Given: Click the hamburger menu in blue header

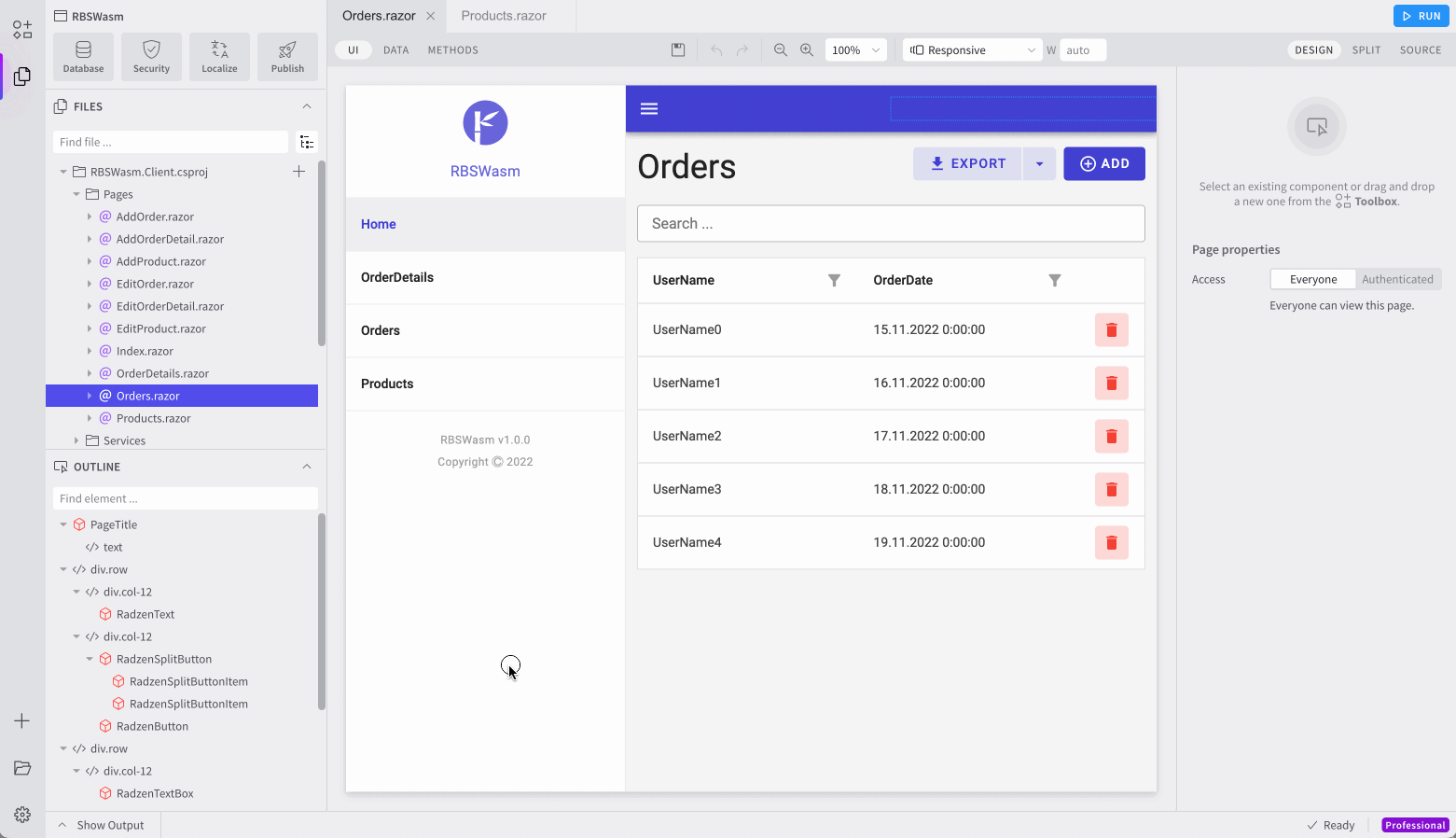Looking at the screenshot, I should click(x=649, y=109).
